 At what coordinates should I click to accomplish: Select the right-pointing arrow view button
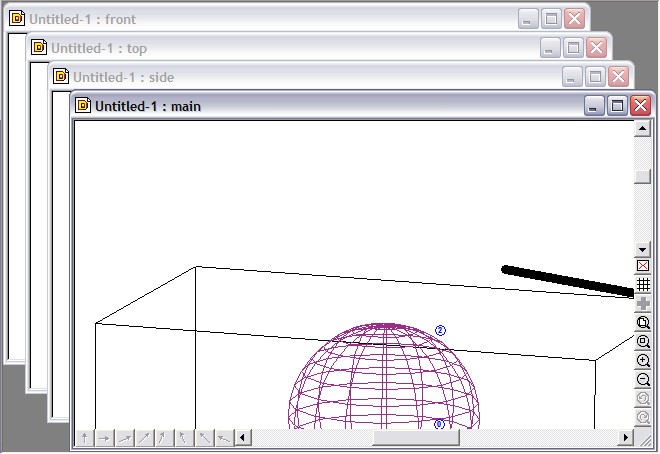click(x=104, y=438)
